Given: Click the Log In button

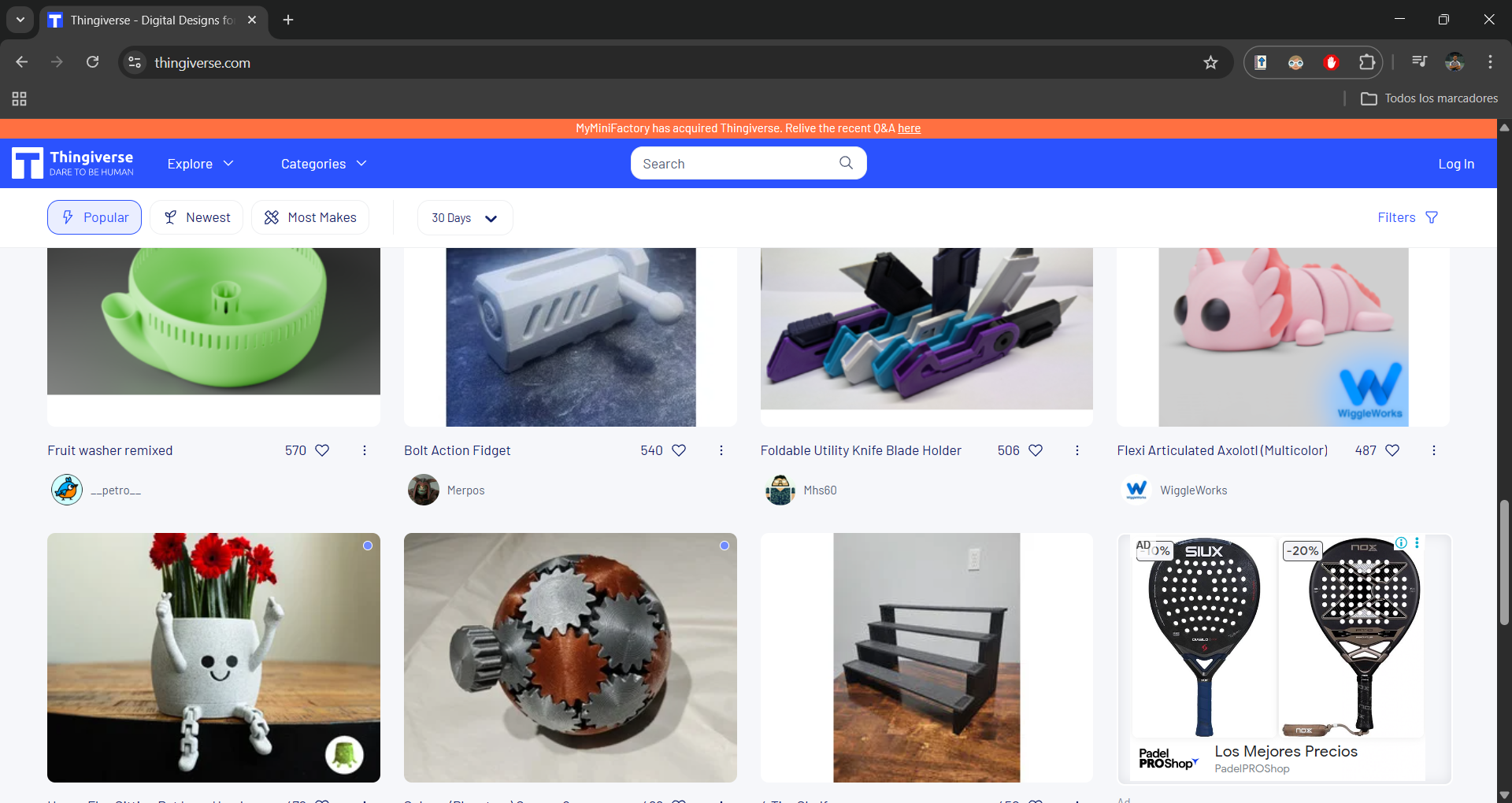Looking at the screenshot, I should coord(1455,164).
